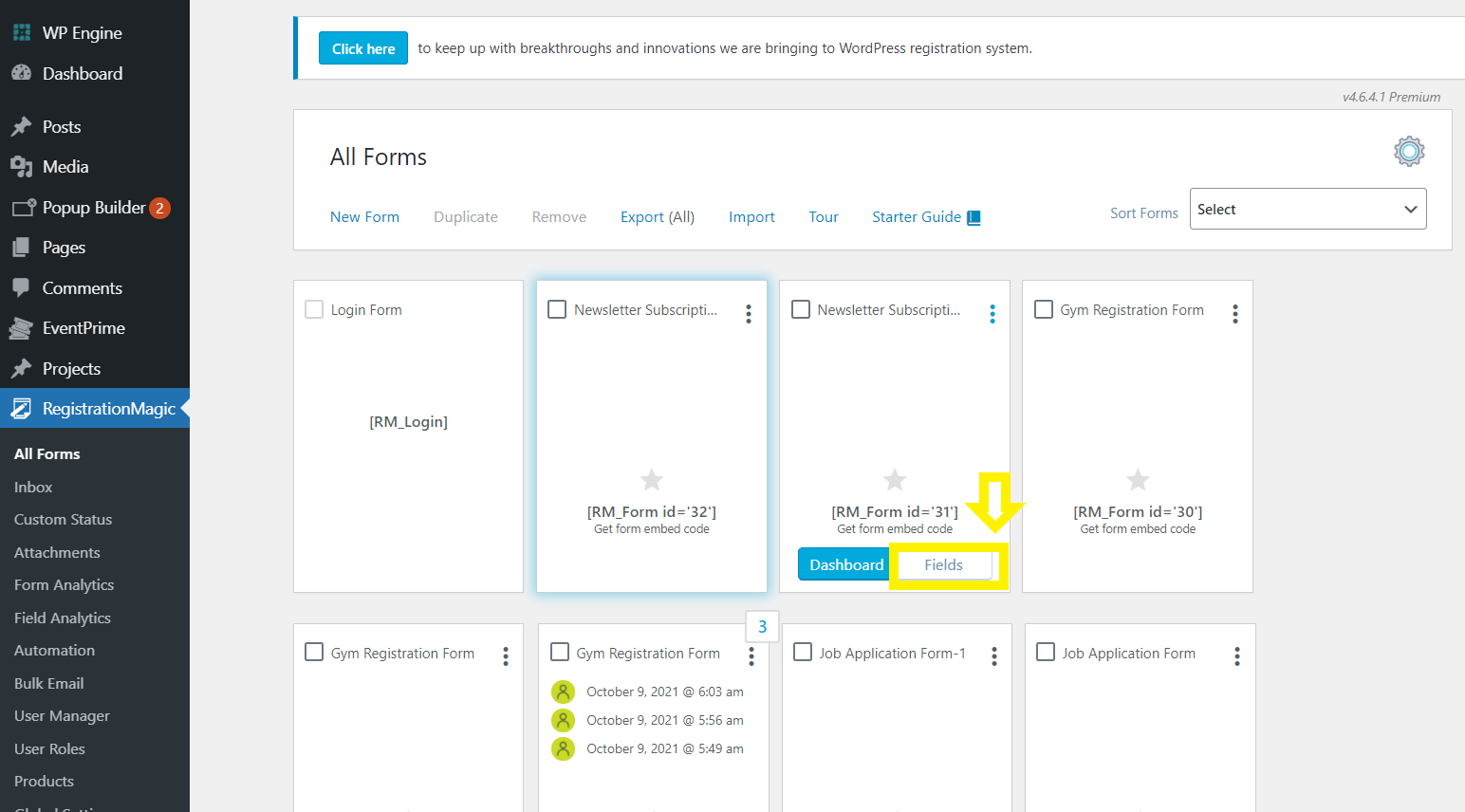Click the Pages icon in sidebar

pos(22,248)
